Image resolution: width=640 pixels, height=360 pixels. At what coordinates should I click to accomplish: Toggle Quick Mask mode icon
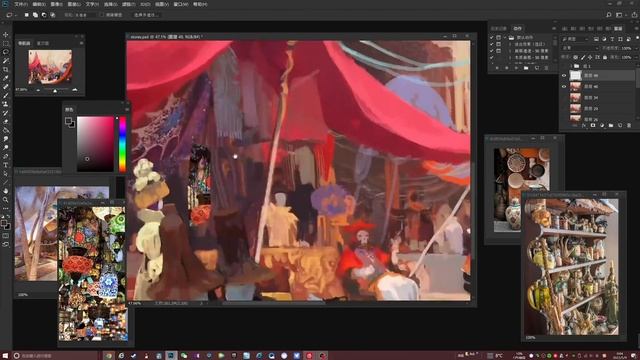(x=6, y=236)
